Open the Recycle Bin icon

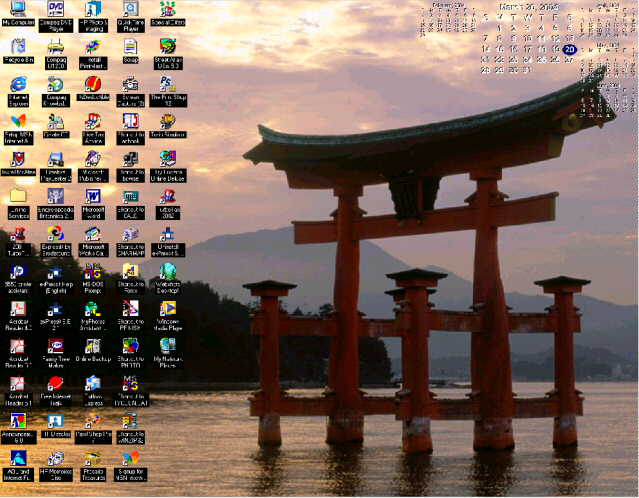(x=18, y=47)
